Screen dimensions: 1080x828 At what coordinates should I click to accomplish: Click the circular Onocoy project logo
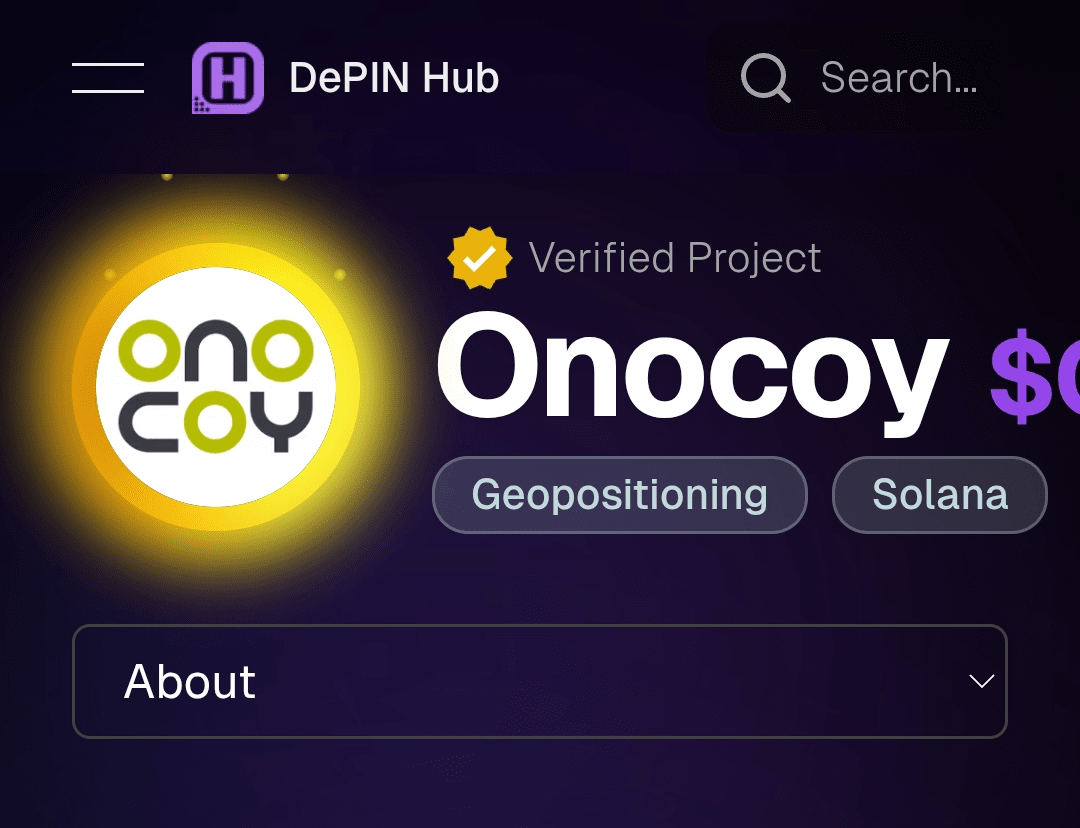pos(216,386)
